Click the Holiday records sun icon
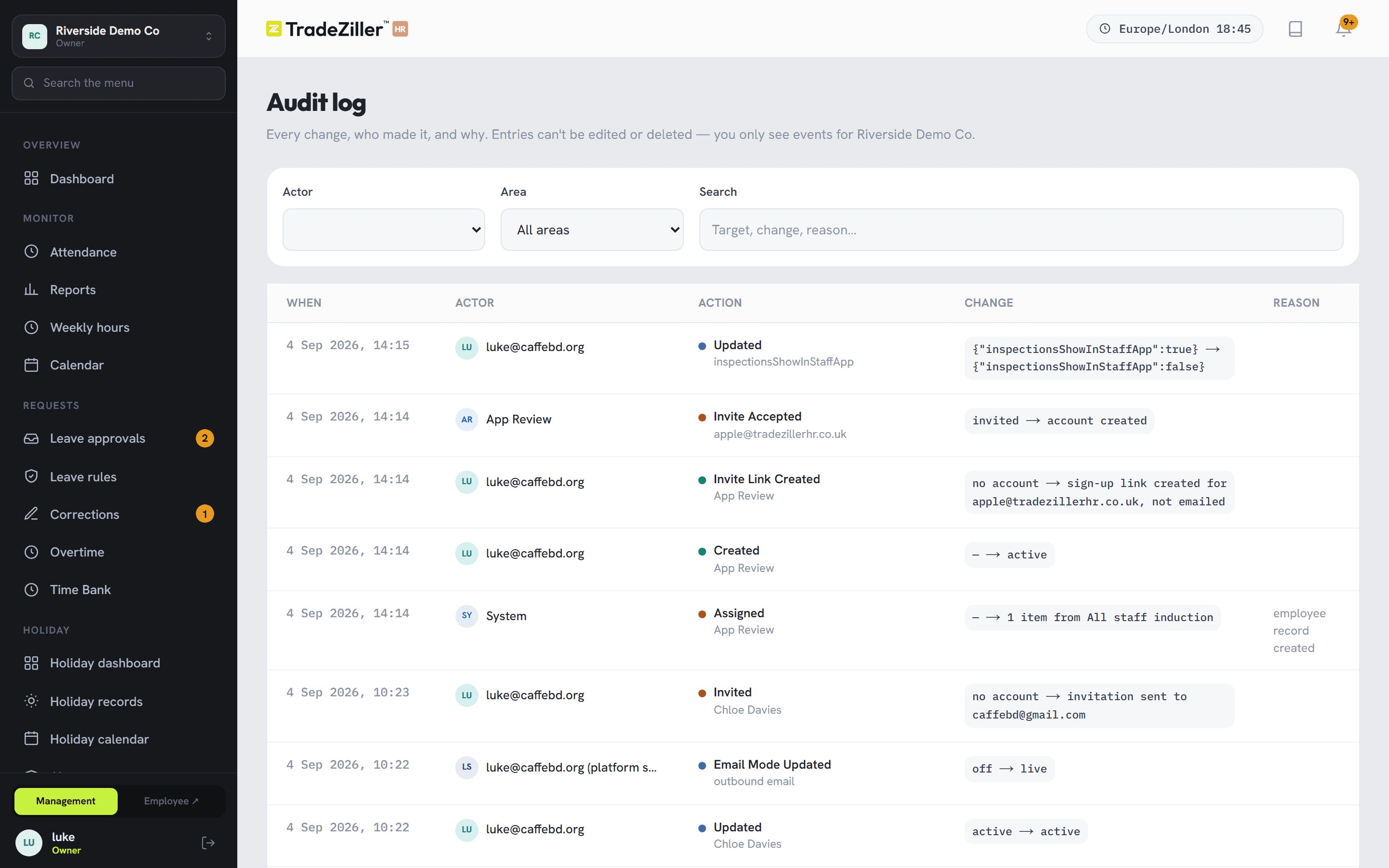Viewport: 1389px width, 868px height. click(x=31, y=701)
